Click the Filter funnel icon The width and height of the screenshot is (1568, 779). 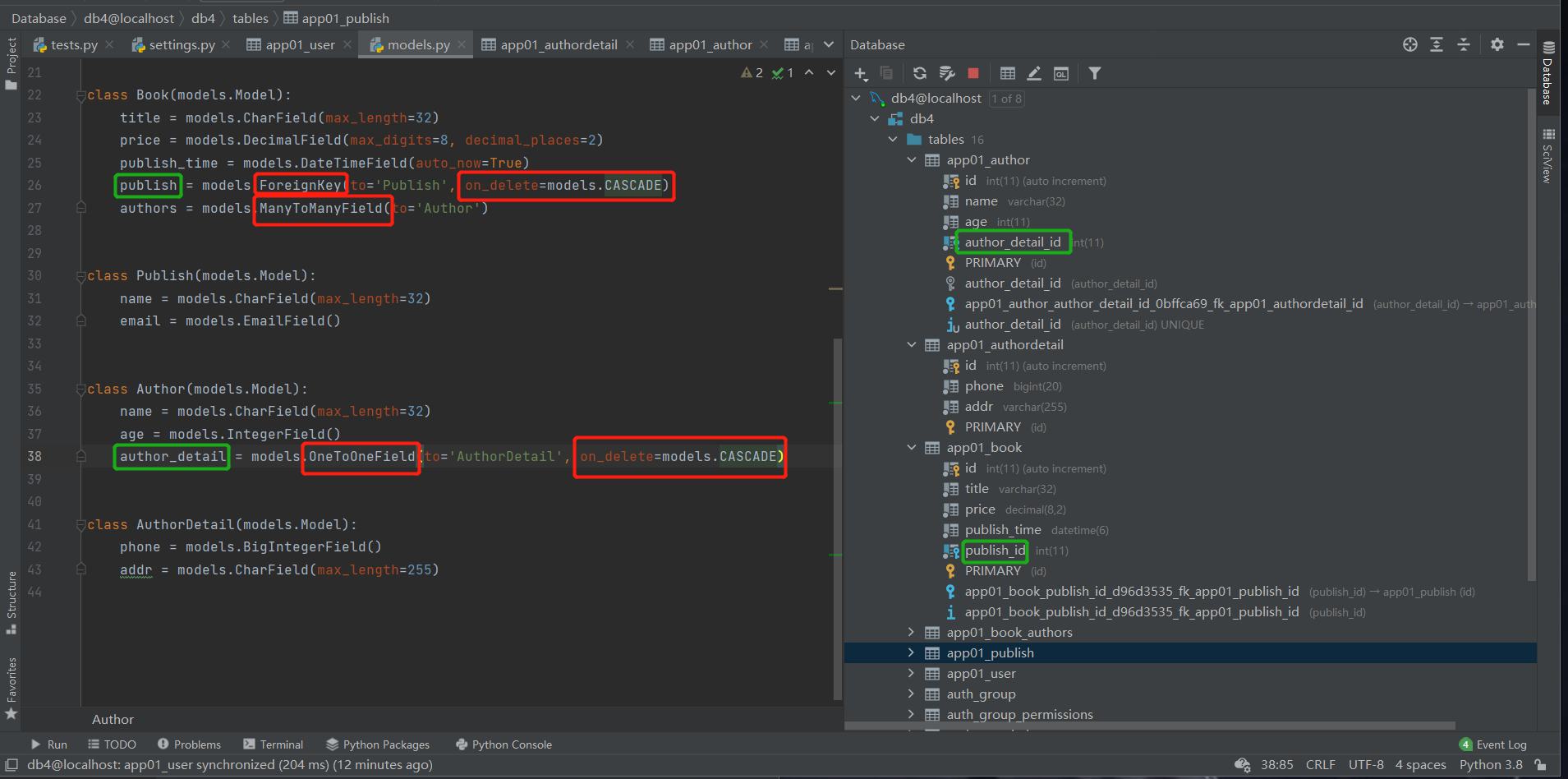point(1095,73)
